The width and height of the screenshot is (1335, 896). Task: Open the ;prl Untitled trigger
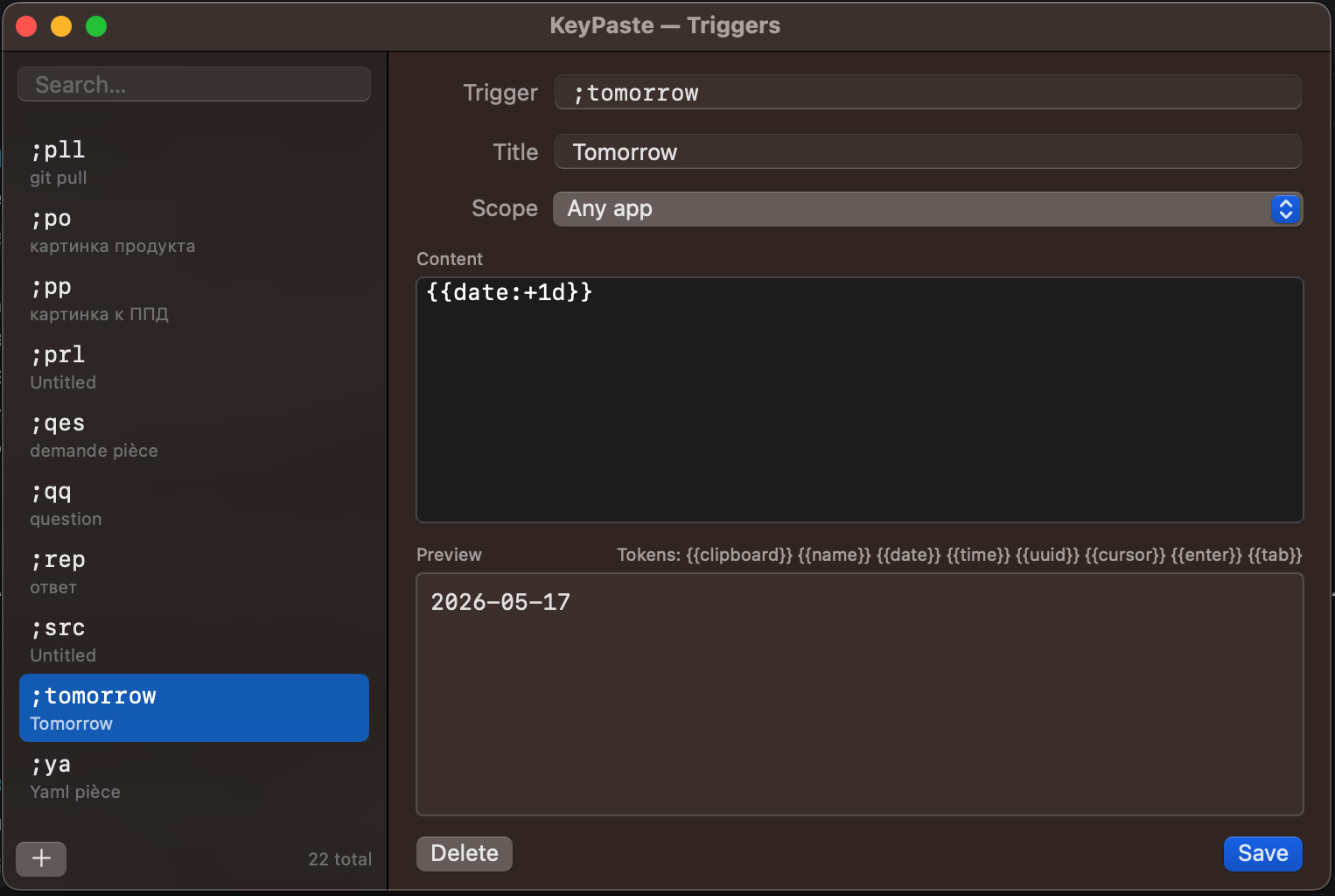pos(194,367)
